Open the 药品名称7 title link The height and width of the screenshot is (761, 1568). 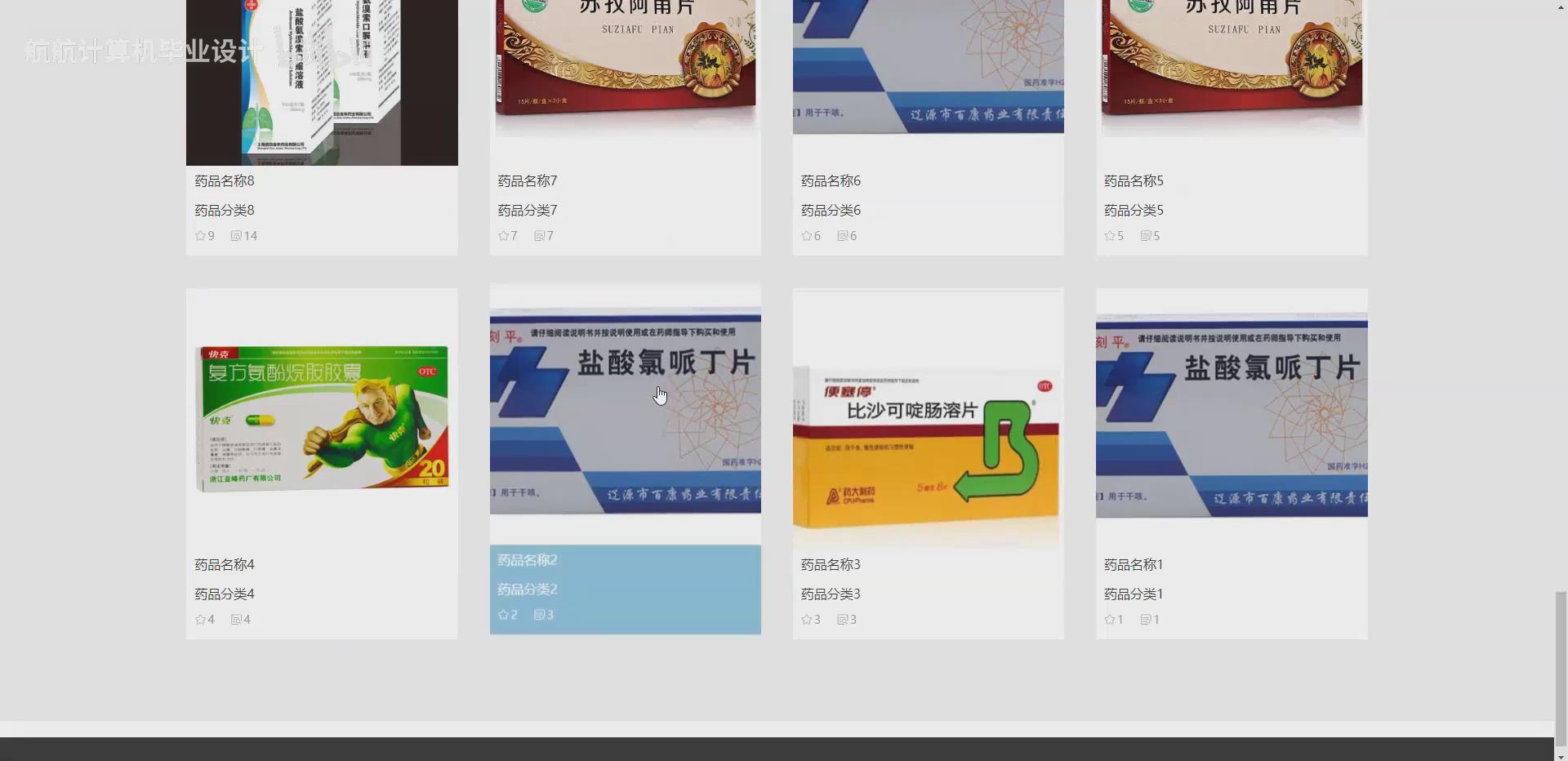pos(528,181)
